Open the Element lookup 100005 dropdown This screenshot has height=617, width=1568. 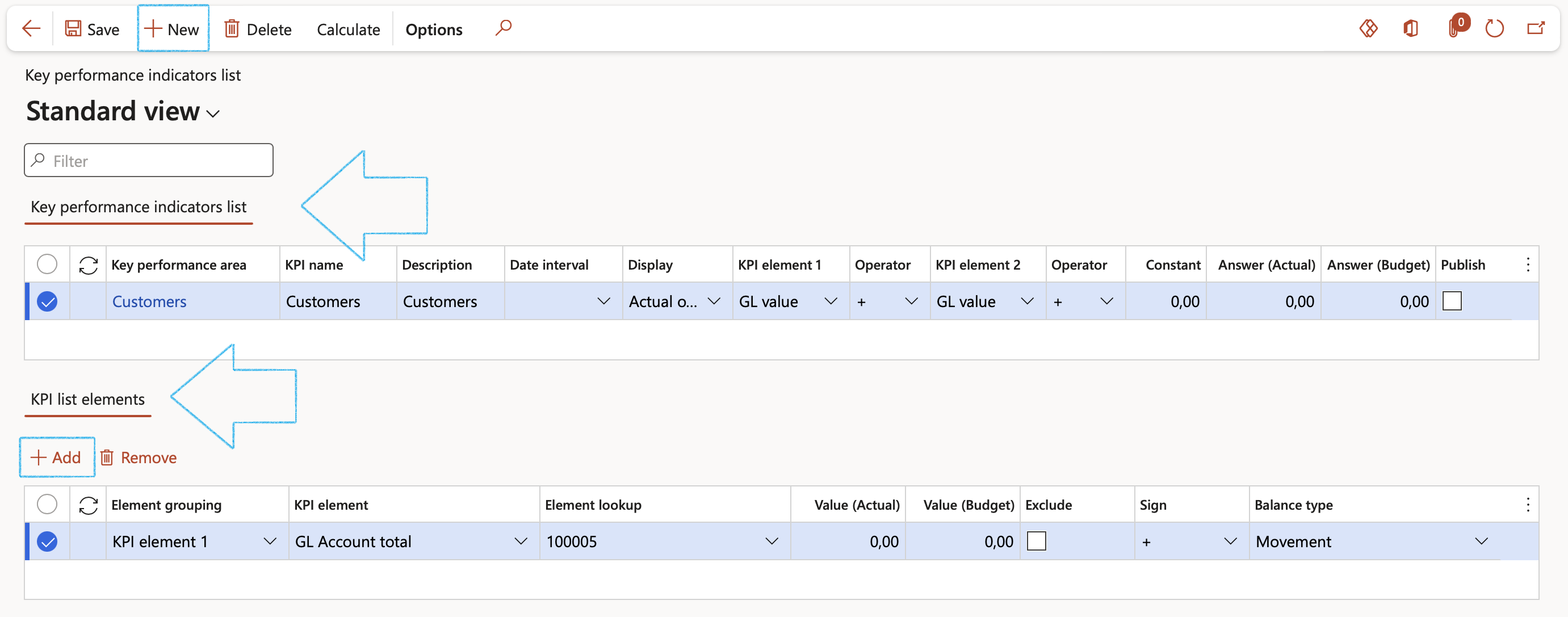(x=771, y=541)
